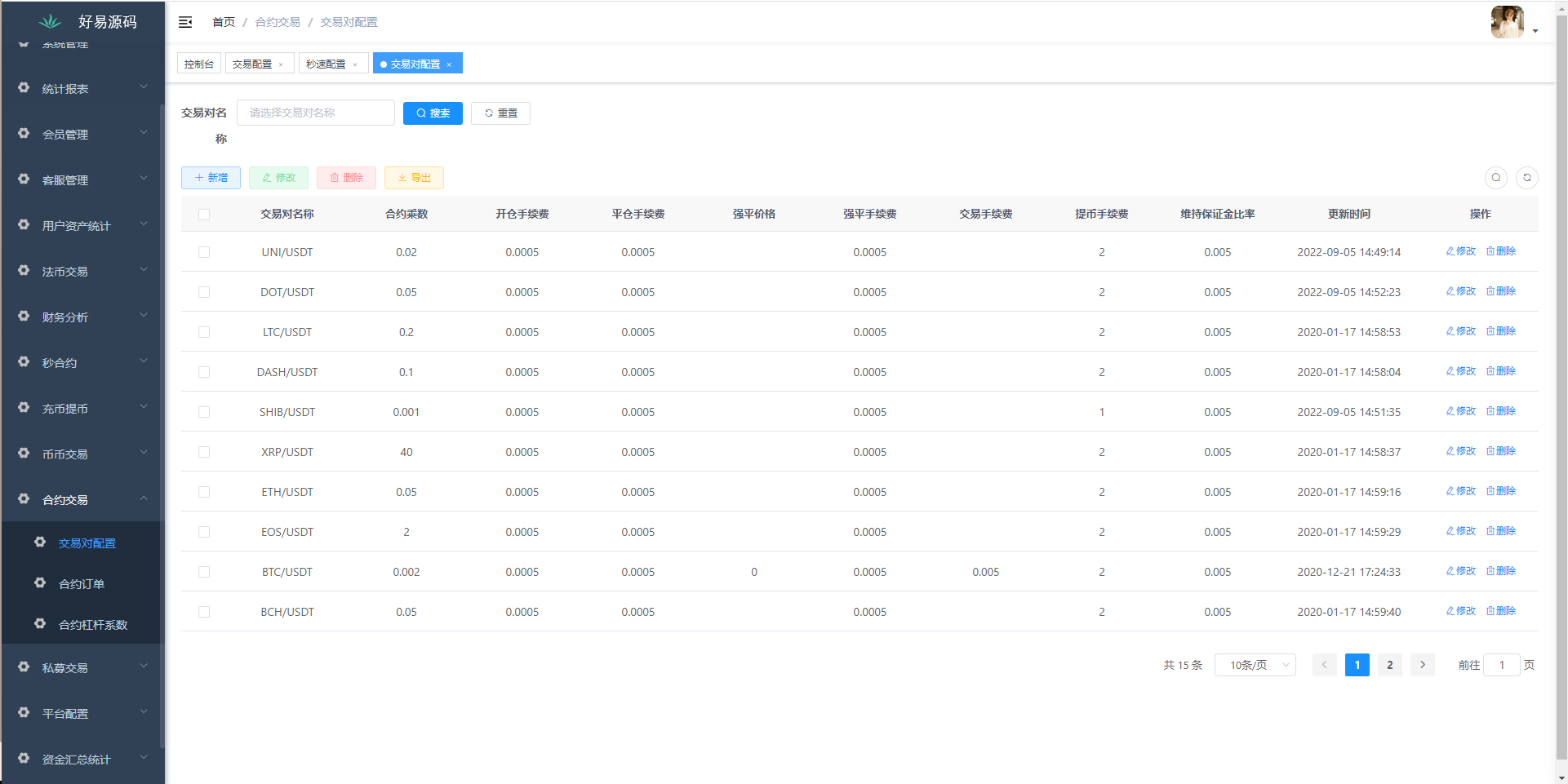Tick the checkbox for the DOT/USDT row

pos(204,292)
